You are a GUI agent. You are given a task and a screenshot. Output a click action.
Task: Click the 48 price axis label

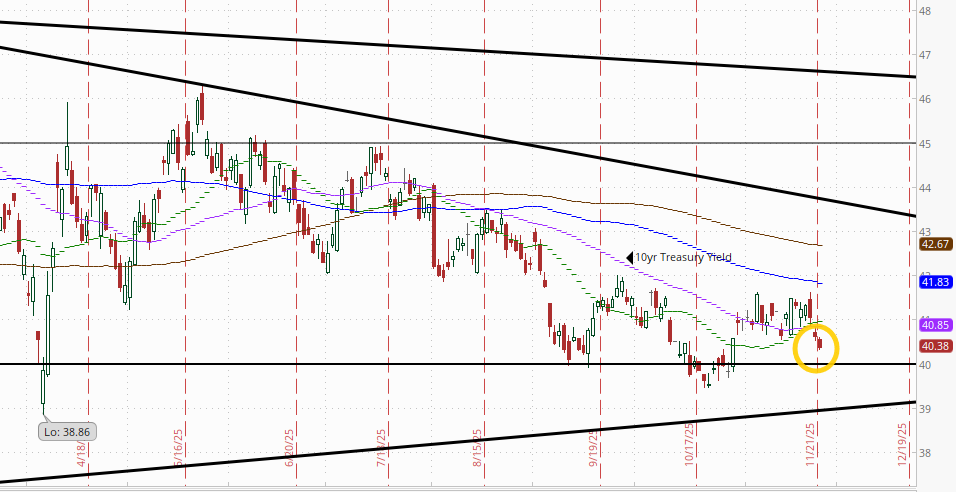point(925,10)
